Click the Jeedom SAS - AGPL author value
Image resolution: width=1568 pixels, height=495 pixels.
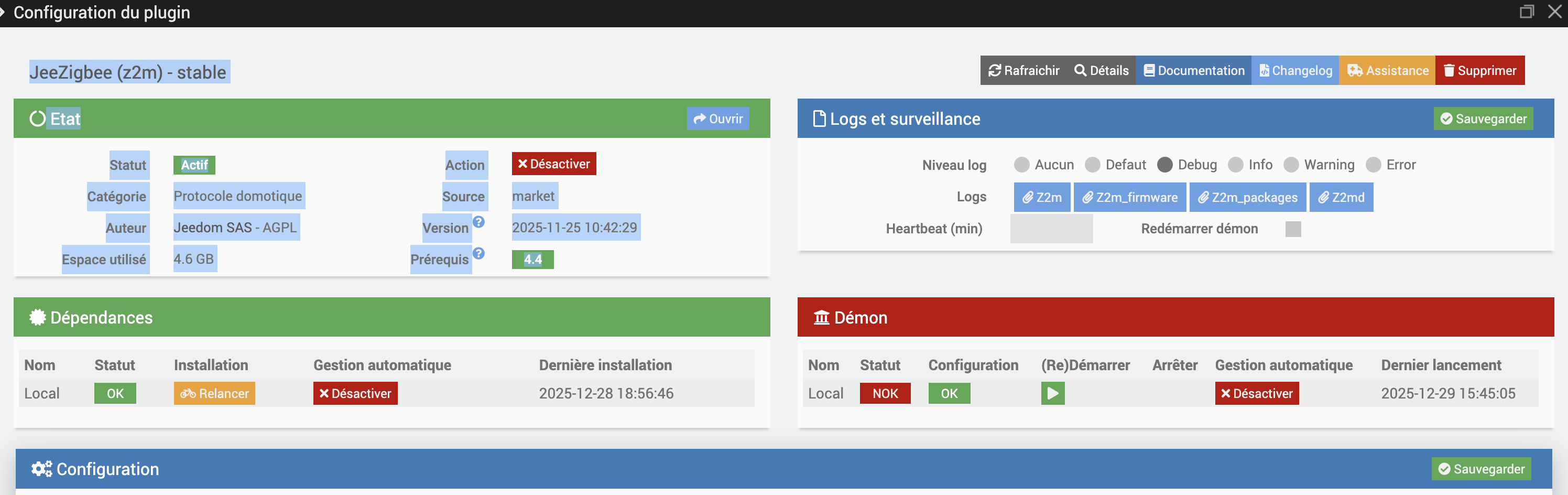pyautogui.click(x=235, y=228)
